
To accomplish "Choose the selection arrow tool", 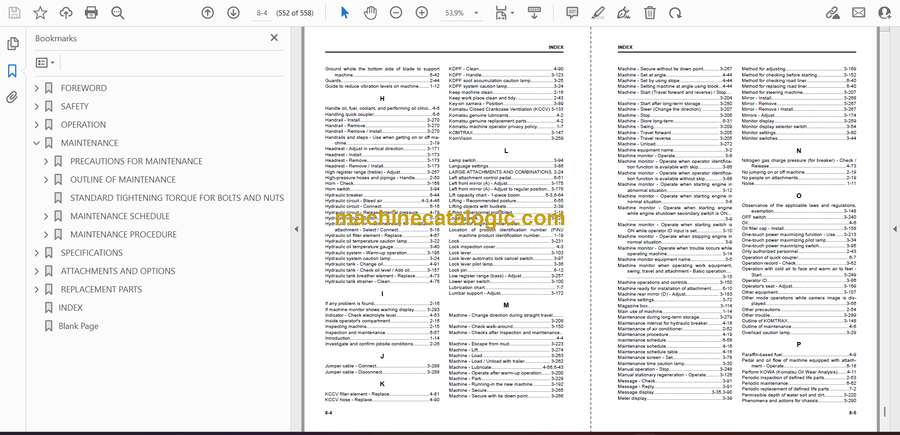I will click(x=344, y=13).
